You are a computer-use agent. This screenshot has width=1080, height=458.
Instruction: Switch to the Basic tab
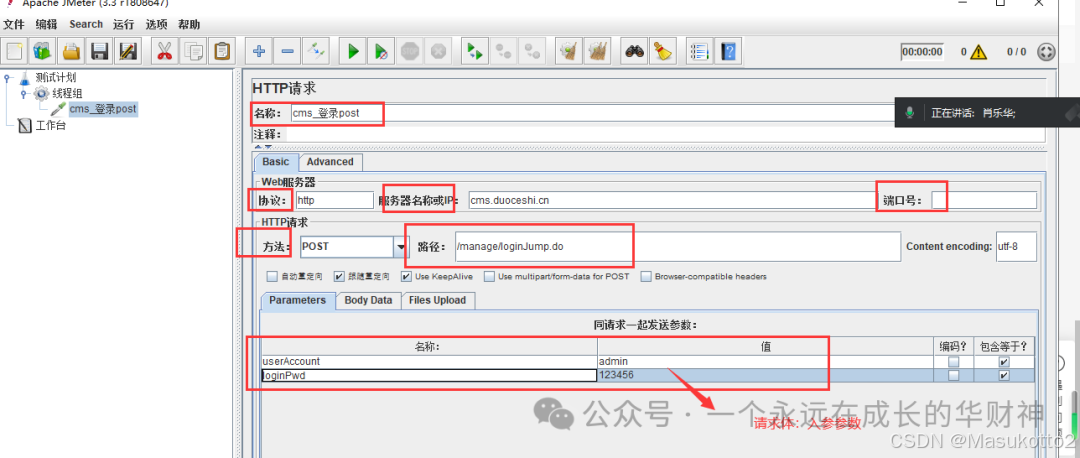(276, 162)
